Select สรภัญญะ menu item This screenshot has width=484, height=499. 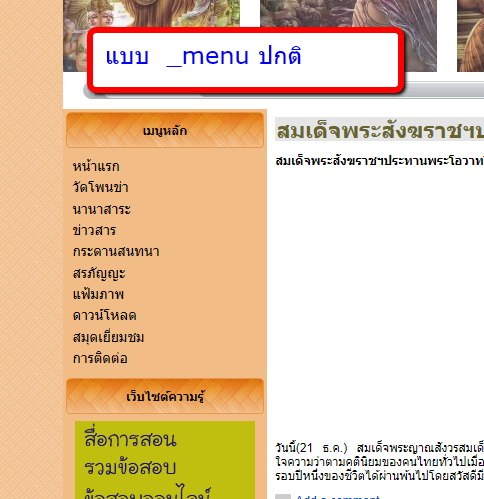click(x=99, y=273)
